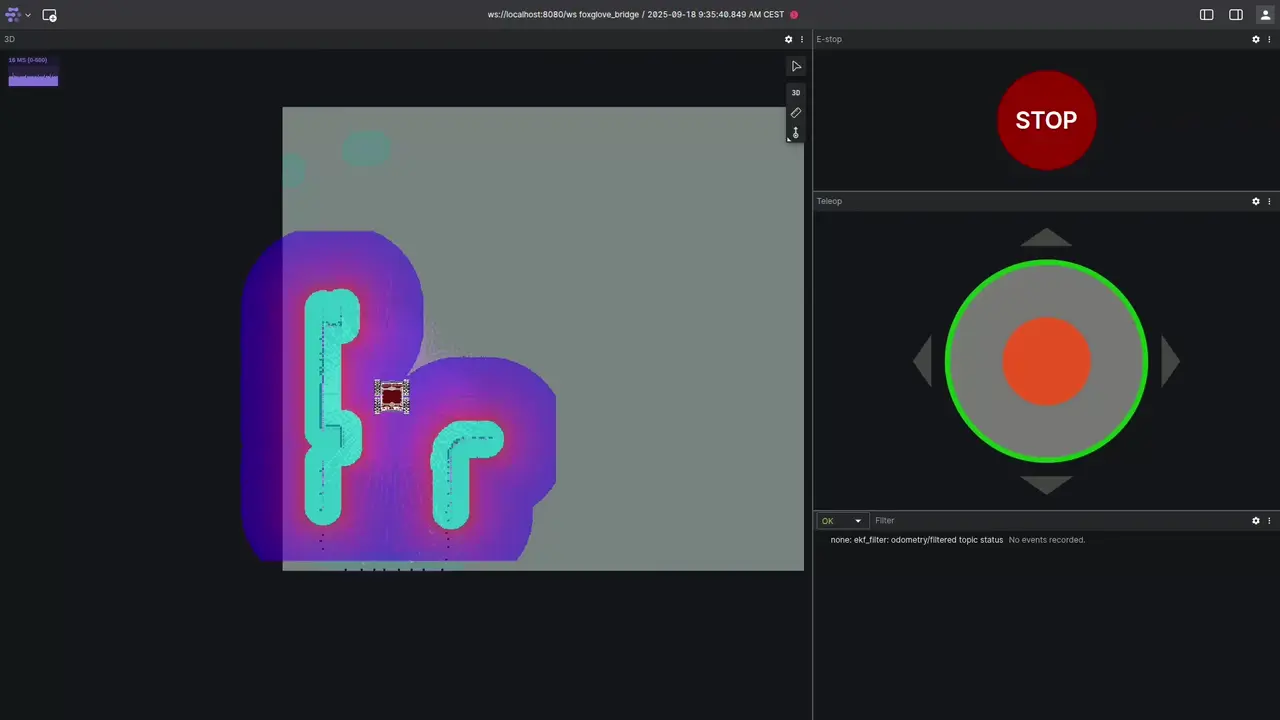Click the Teleop up arrow
The width and height of the screenshot is (1280, 720).
pyautogui.click(x=1046, y=237)
